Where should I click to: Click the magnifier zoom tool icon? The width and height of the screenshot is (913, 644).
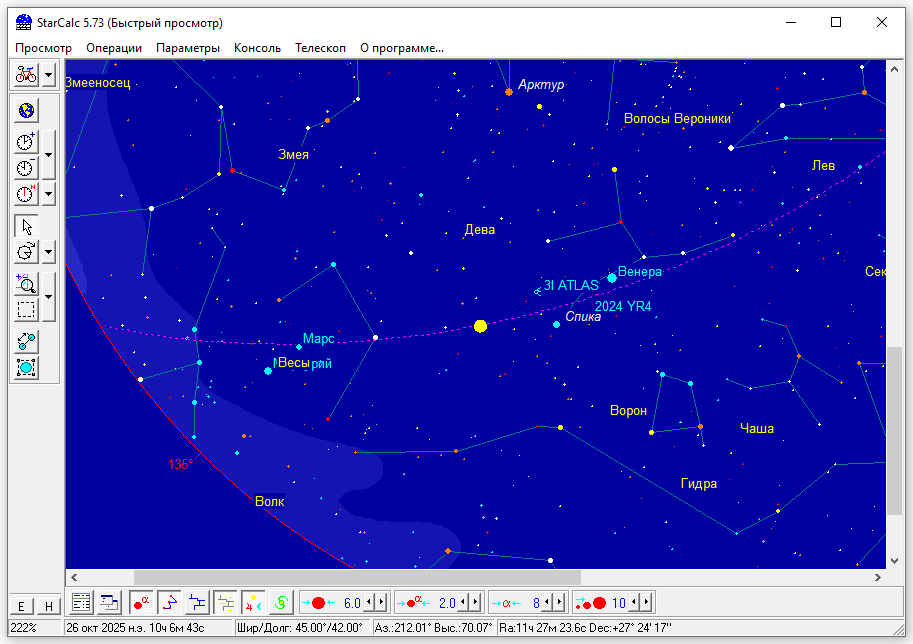[26, 283]
